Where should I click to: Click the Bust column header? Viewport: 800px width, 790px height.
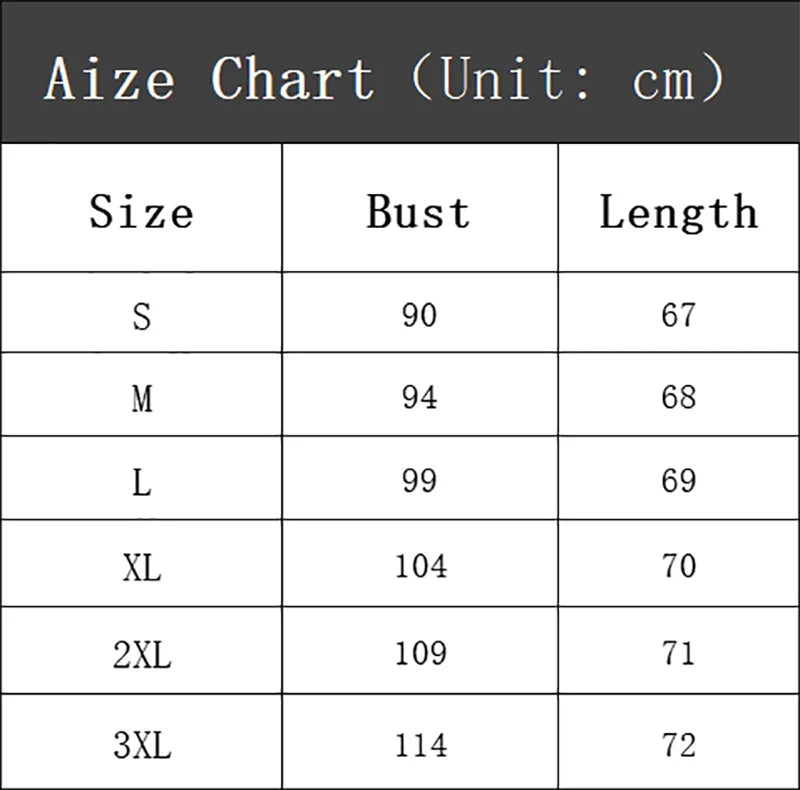419,212
